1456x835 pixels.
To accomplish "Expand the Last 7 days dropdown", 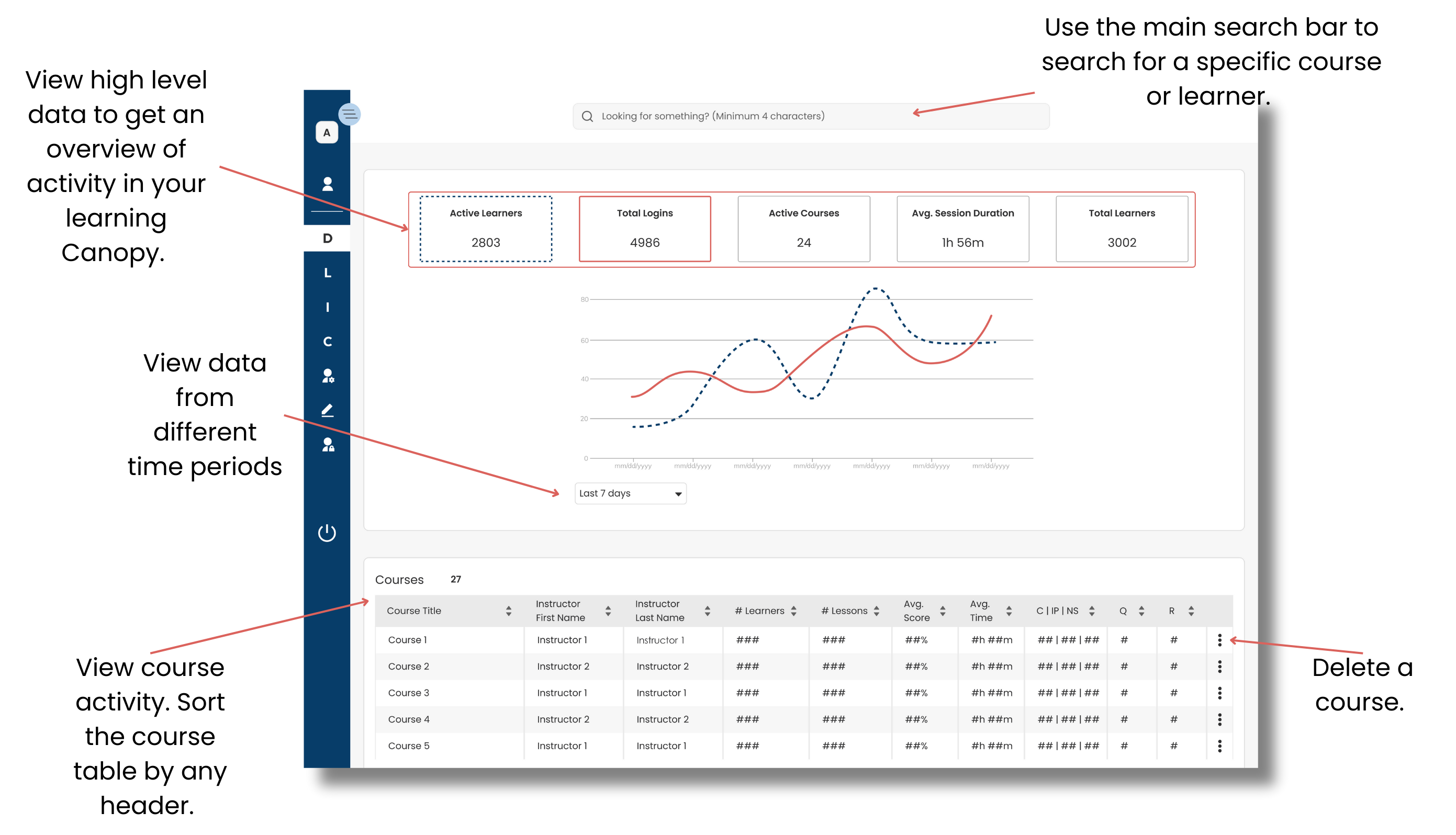I will click(630, 493).
